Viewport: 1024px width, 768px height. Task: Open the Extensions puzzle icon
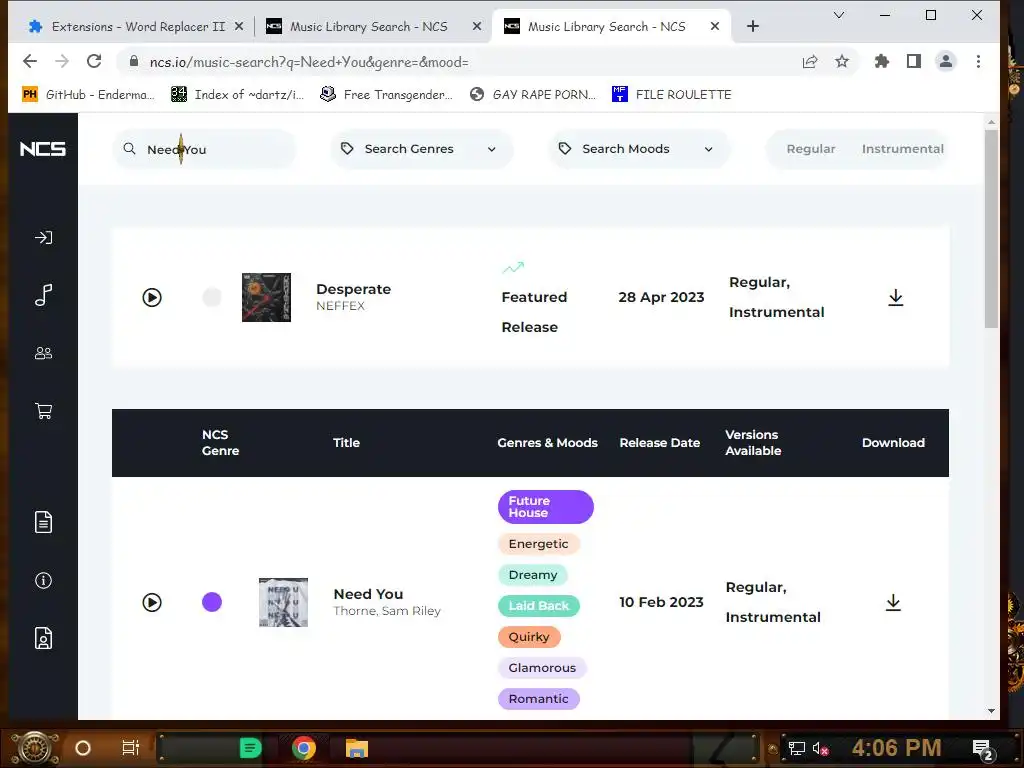882,61
